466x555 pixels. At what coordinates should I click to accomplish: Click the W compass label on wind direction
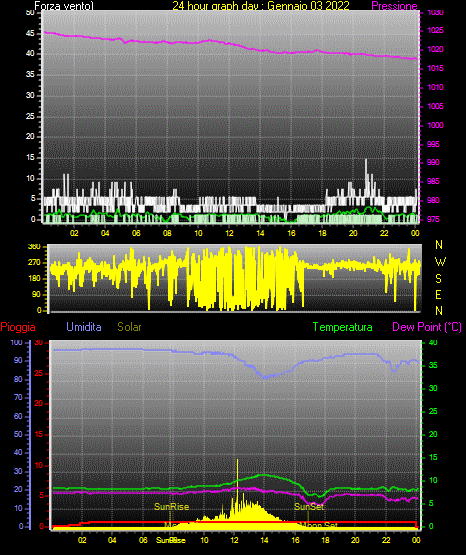(x=440, y=262)
